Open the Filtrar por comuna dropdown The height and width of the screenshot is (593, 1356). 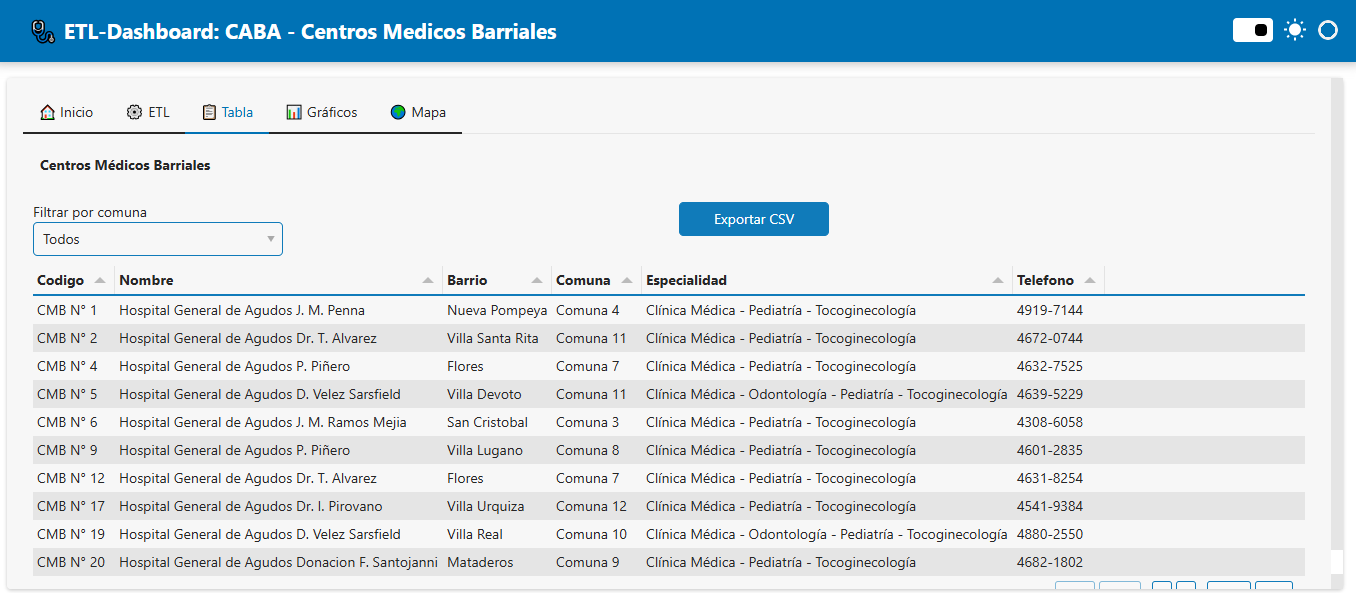[158, 240]
